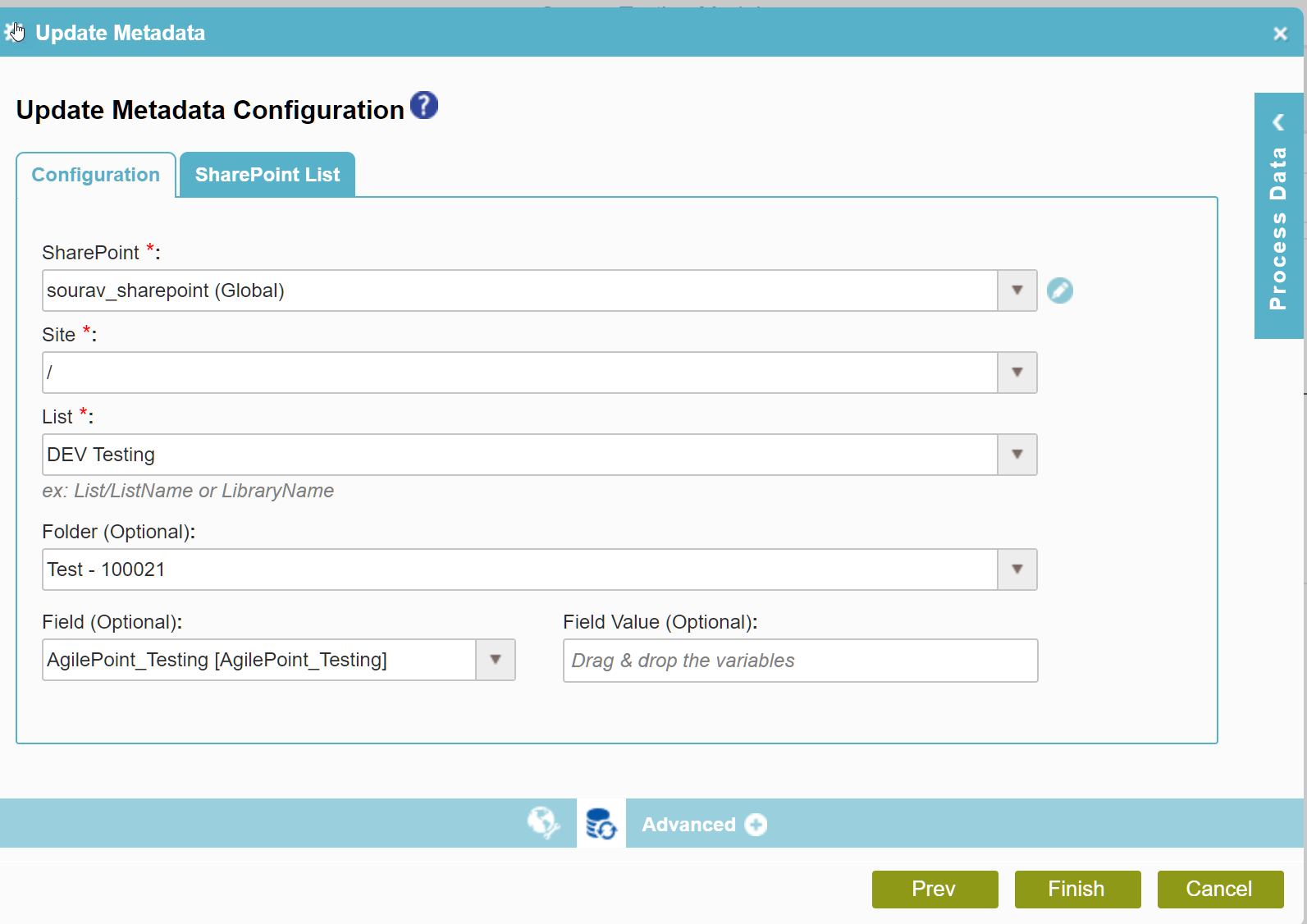The width and height of the screenshot is (1307, 924).
Task: Click the globe icon in bottom bar
Action: [543, 823]
